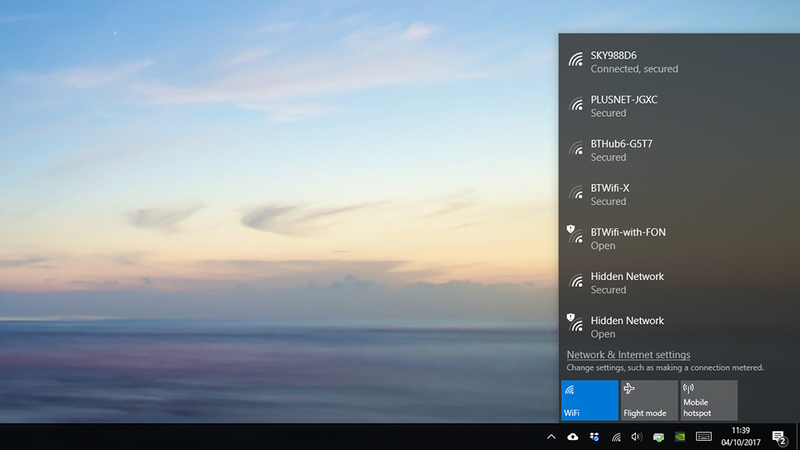800x450 pixels.
Task: Open the volume speaker tray icon
Action: 636,437
